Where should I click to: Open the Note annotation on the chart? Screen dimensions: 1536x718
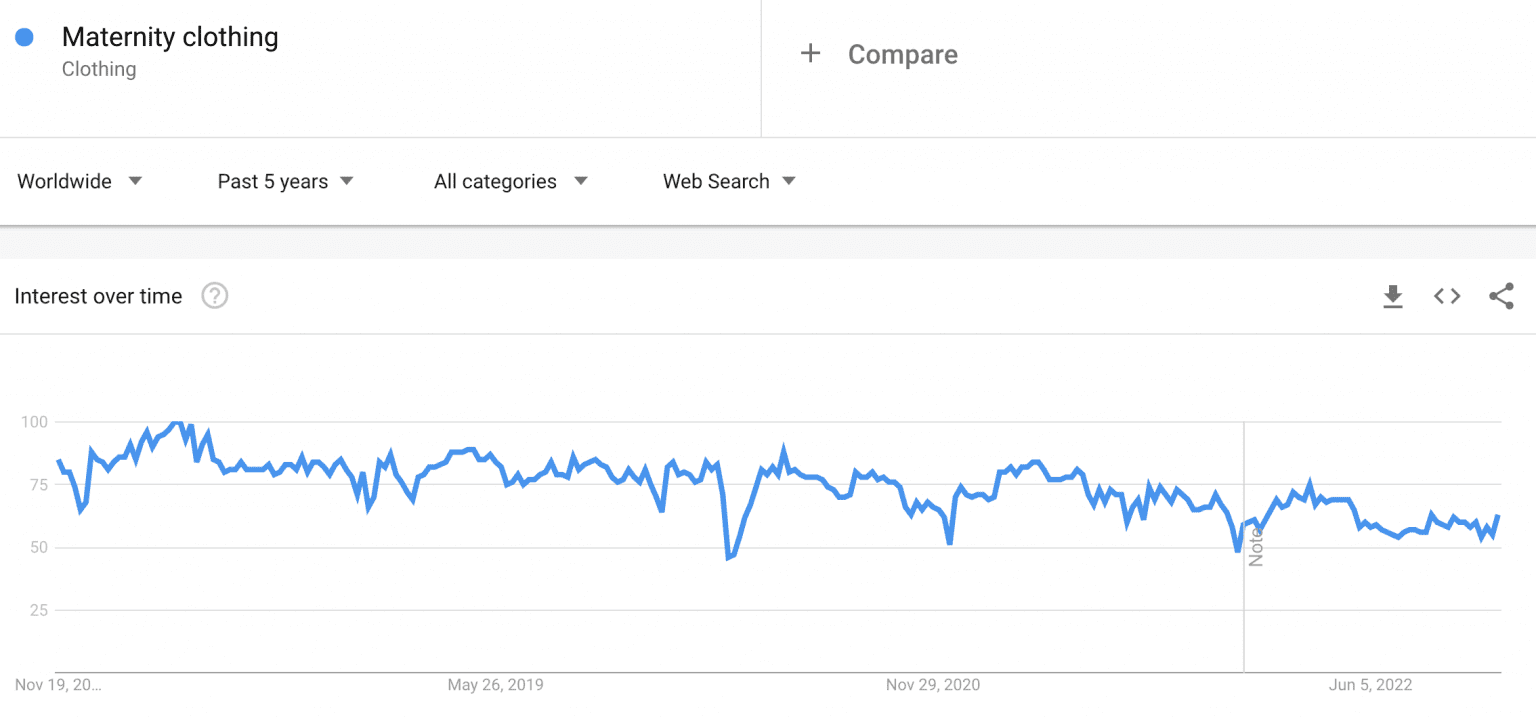[x=1256, y=545]
